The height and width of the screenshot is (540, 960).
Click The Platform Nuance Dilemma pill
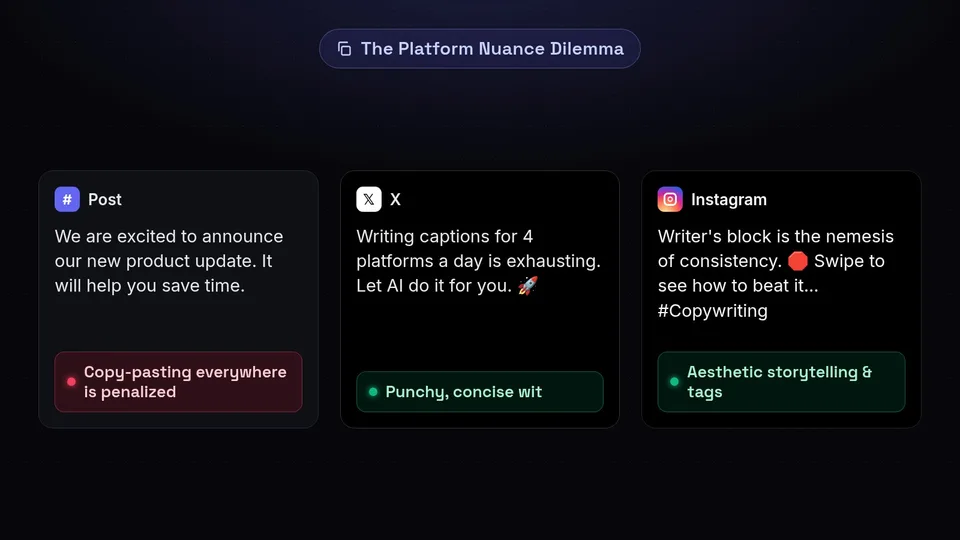[480, 49]
